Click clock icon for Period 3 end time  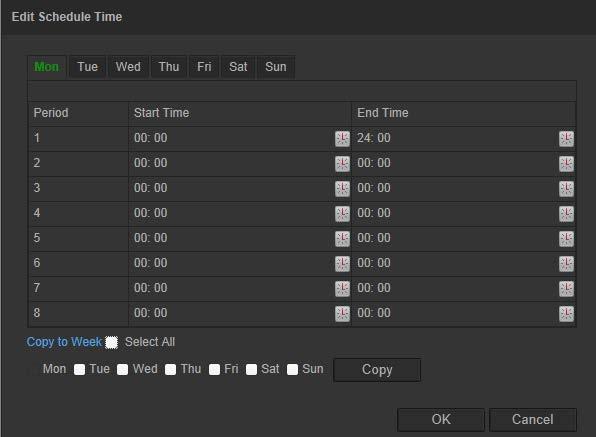(566, 189)
